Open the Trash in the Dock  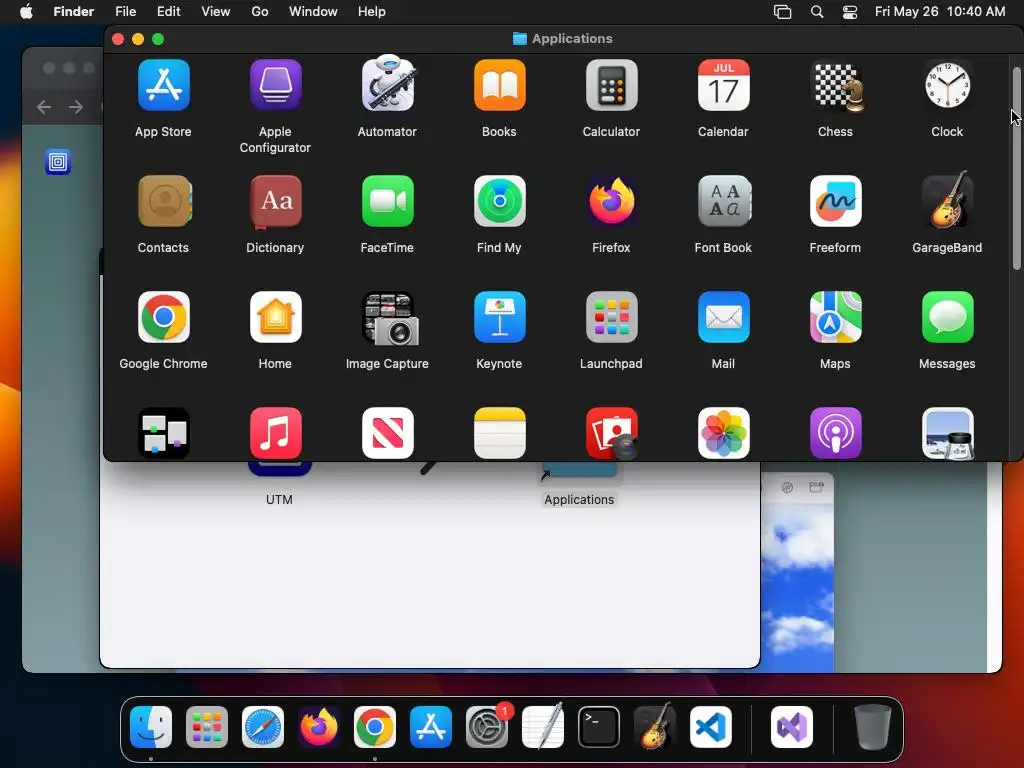(x=872, y=727)
